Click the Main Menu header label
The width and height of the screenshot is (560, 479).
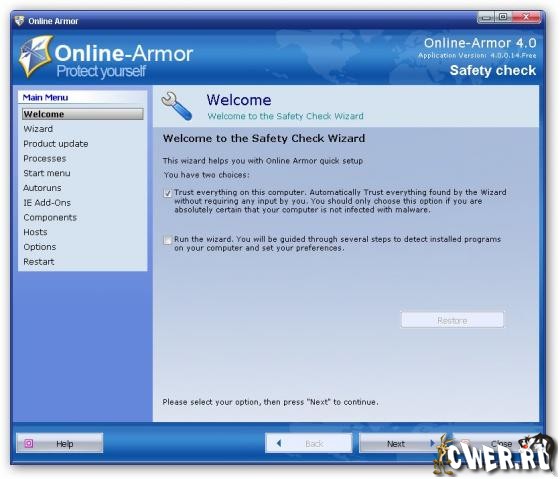tap(45, 97)
